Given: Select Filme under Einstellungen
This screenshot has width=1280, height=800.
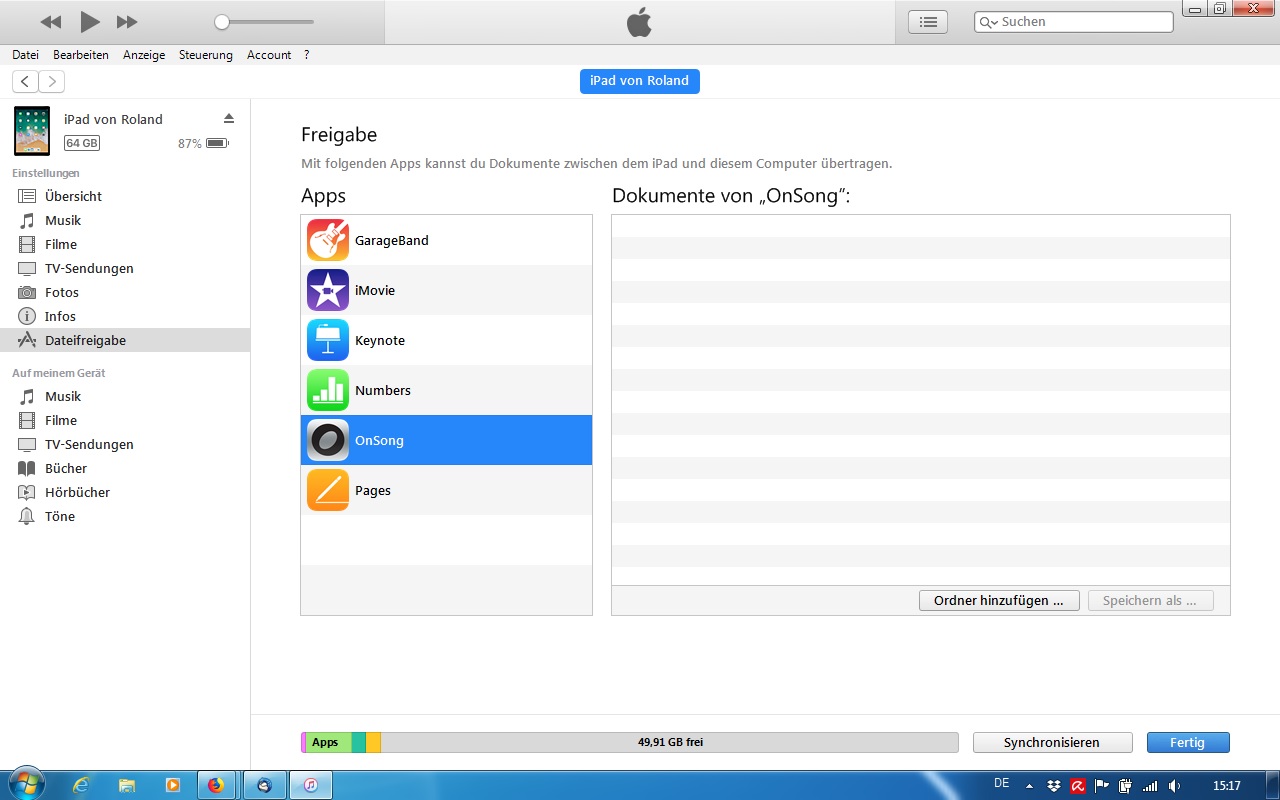Looking at the screenshot, I should point(125,244).
